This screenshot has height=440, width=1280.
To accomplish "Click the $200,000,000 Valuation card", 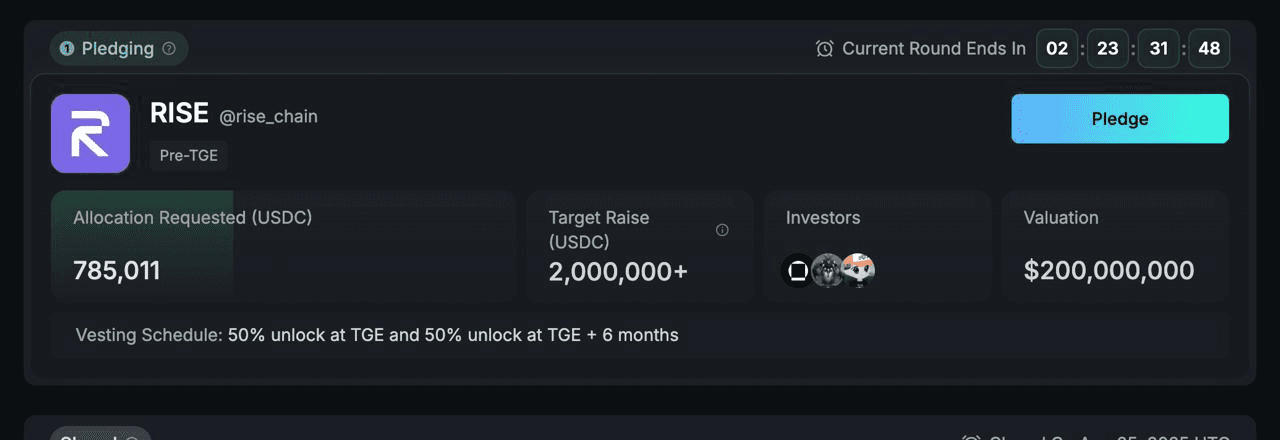I will click(1115, 246).
